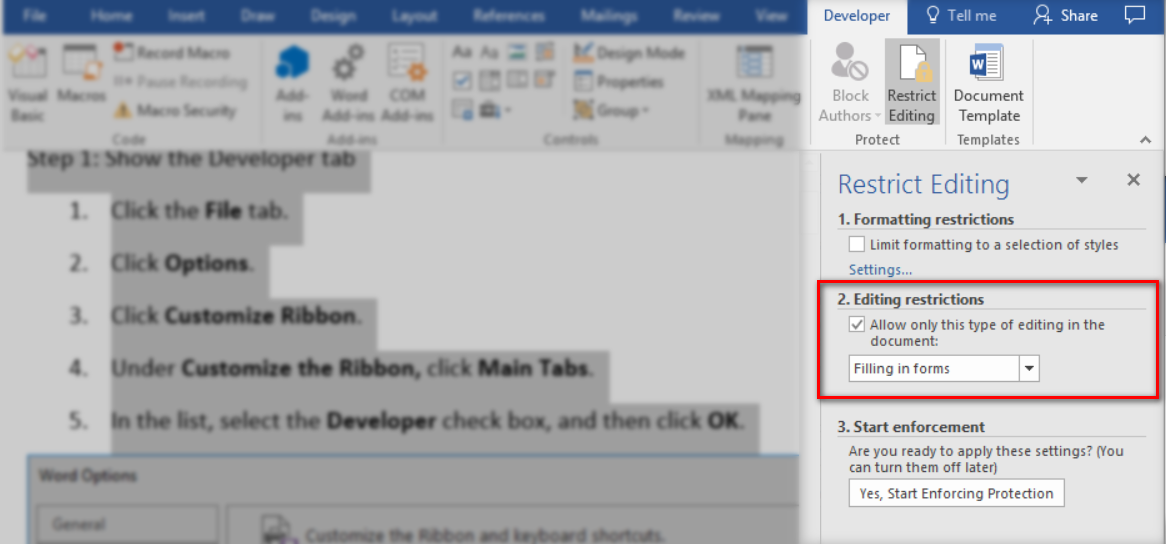Close the Restrict Editing pane

click(x=1133, y=180)
